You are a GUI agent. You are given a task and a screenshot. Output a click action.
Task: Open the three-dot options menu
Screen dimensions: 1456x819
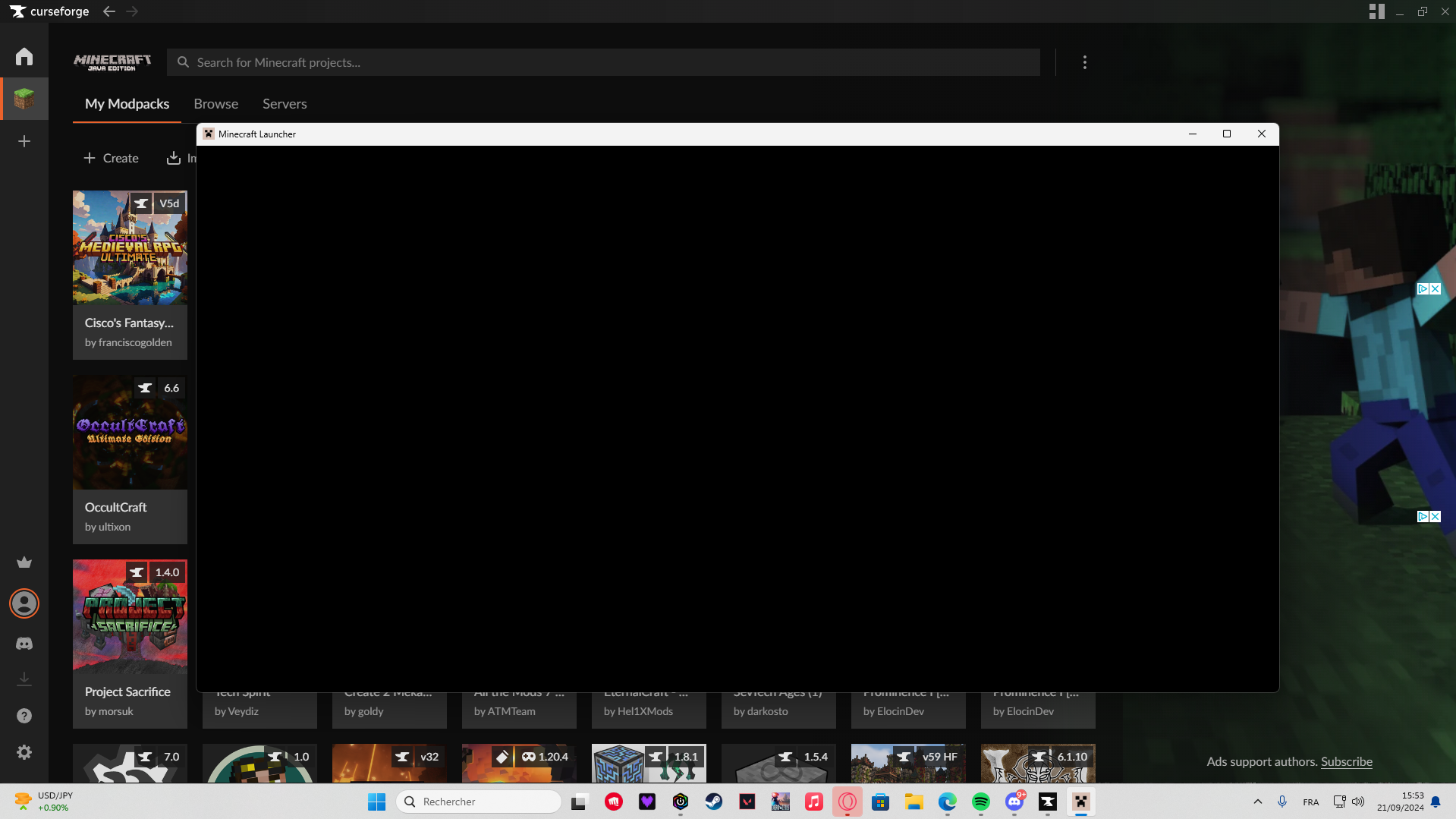(1085, 62)
